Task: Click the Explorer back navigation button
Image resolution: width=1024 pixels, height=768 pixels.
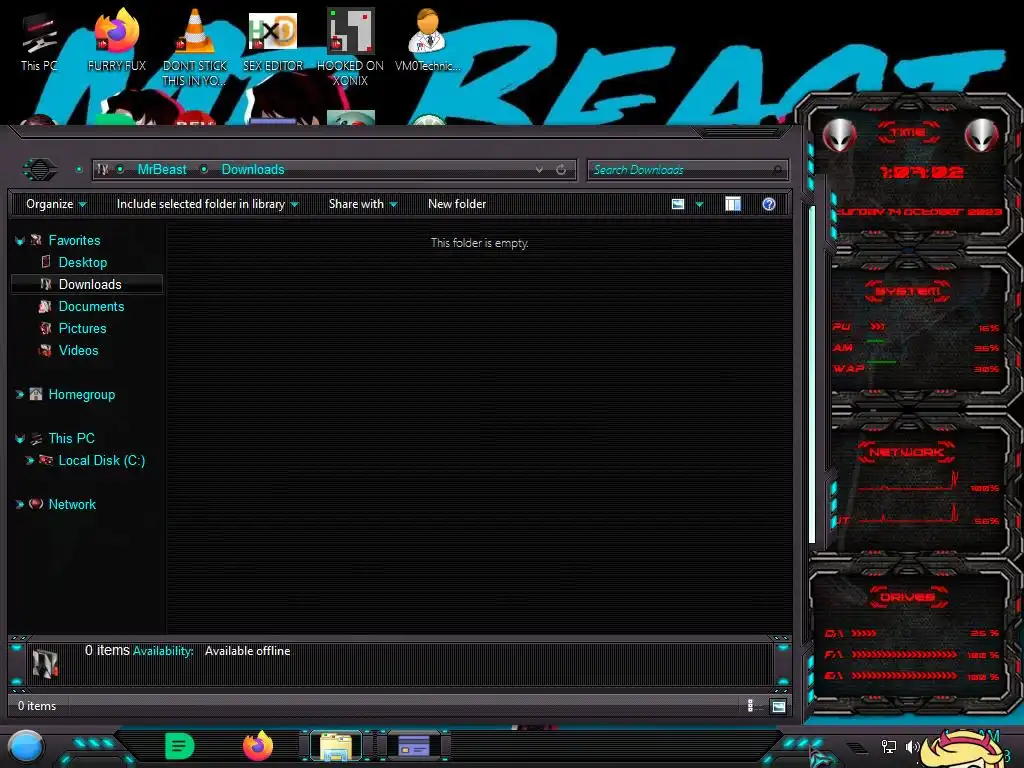Action: [x=40, y=170]
